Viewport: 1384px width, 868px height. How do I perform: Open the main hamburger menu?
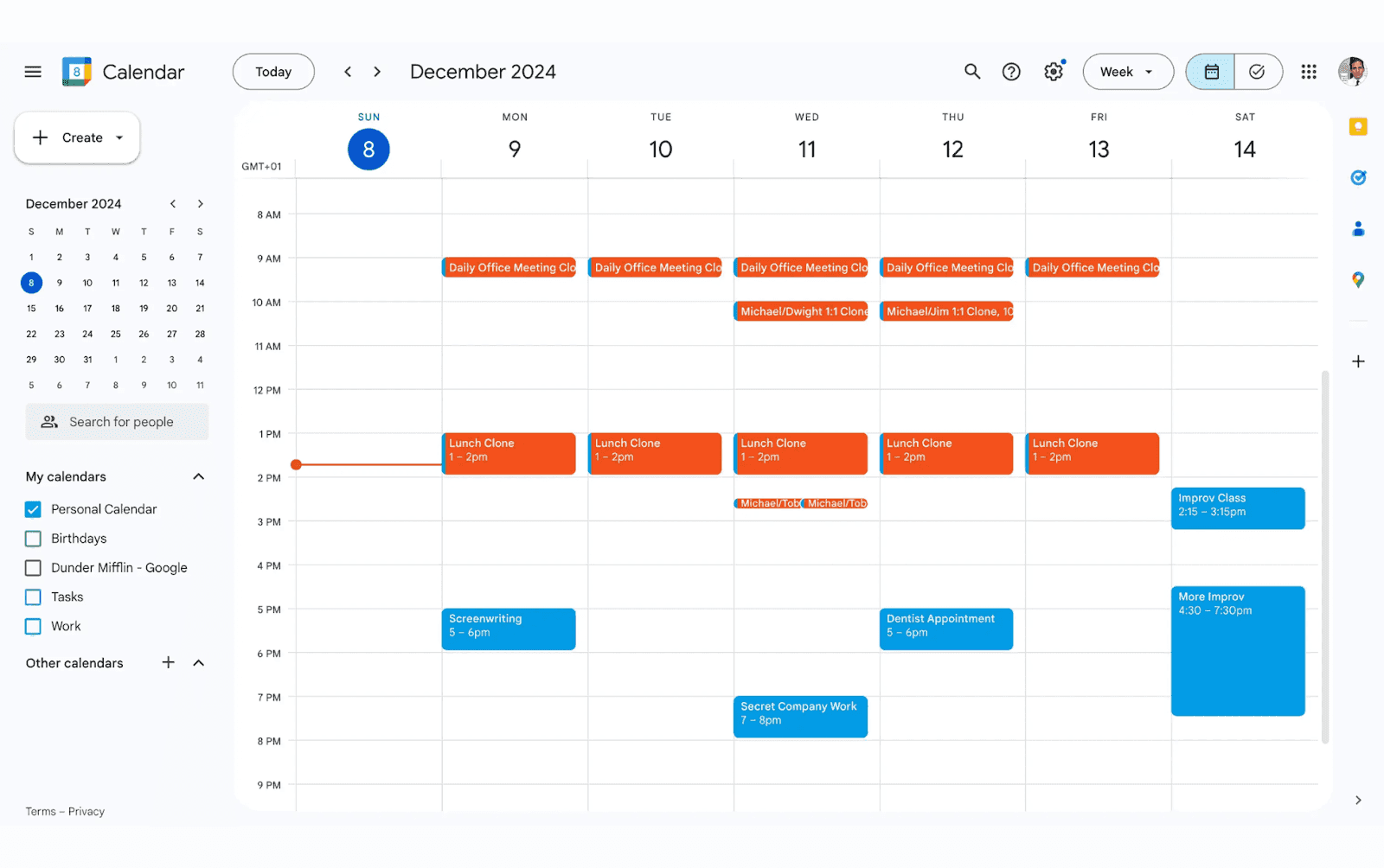33,72
